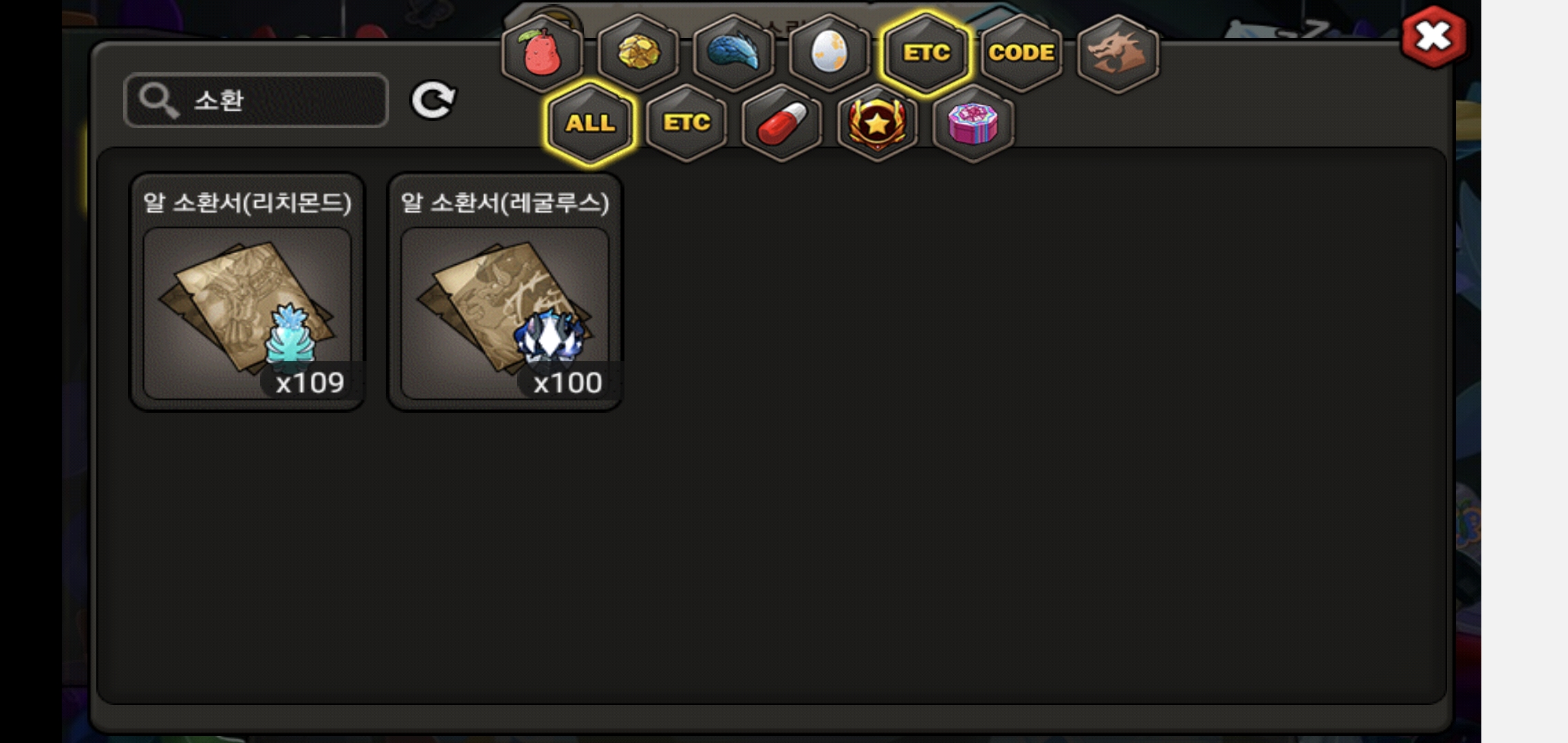This screenshot has width=1568, height=743.
Task: Open the spotted egg category
Action: pos(829,53)
